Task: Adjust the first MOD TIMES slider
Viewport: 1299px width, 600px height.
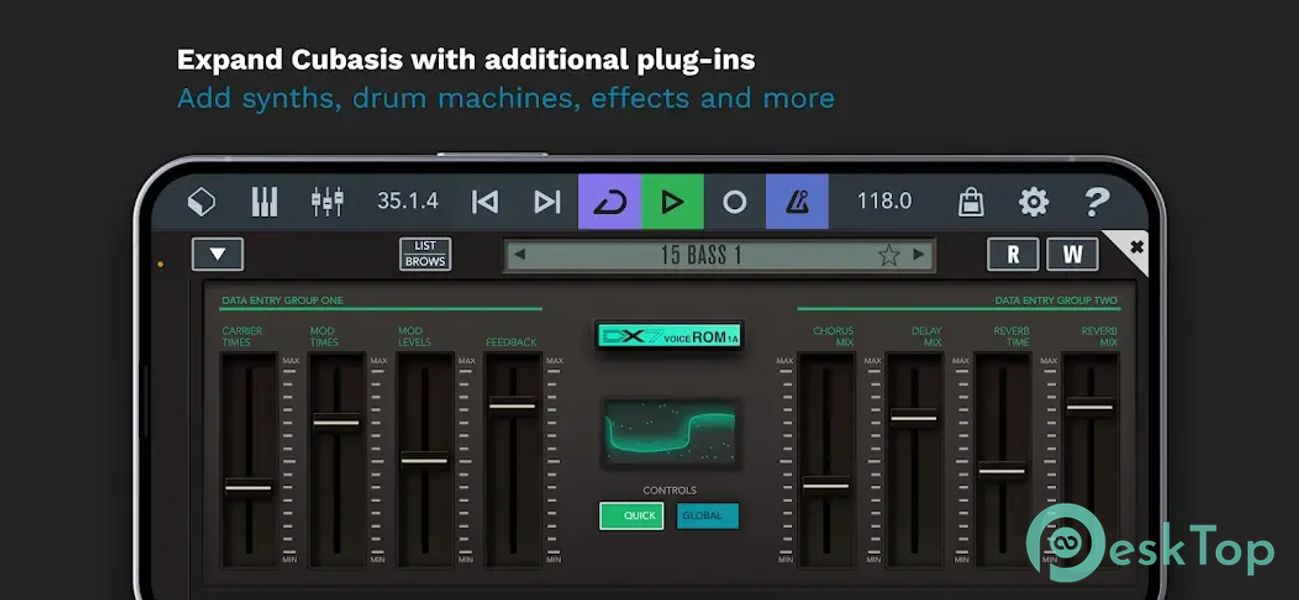Action: coord(336,423)
